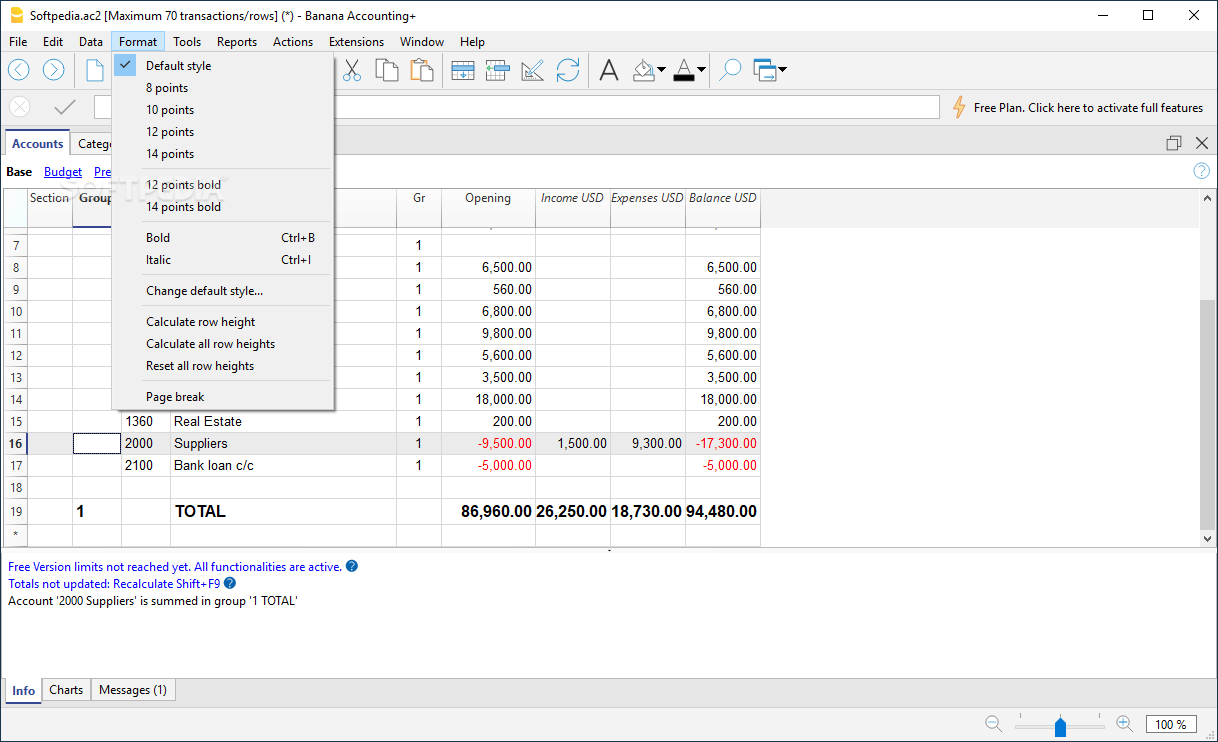
Task: Click the navigate back arrow icon
Action: point(19,70)
